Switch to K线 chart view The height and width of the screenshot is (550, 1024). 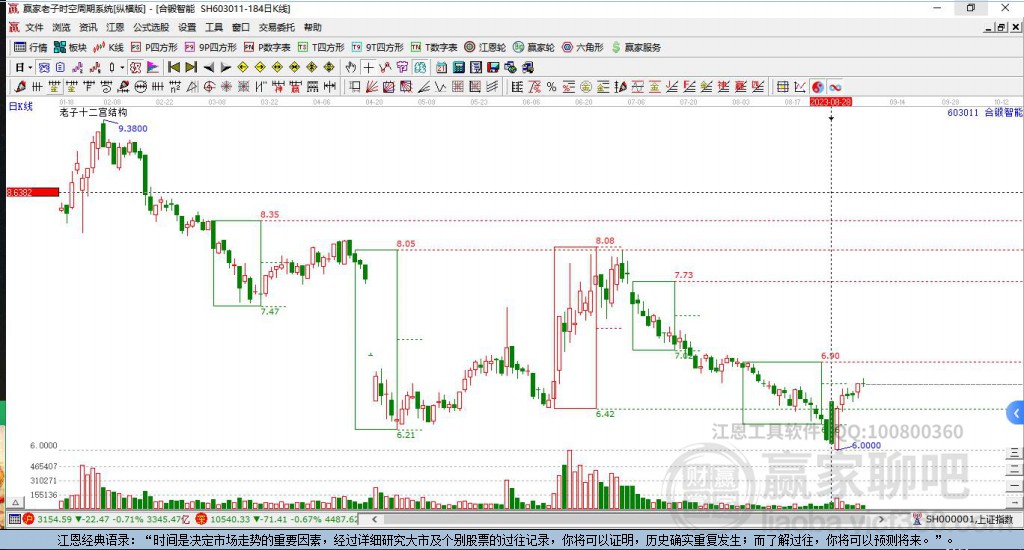tap(108, 47)
